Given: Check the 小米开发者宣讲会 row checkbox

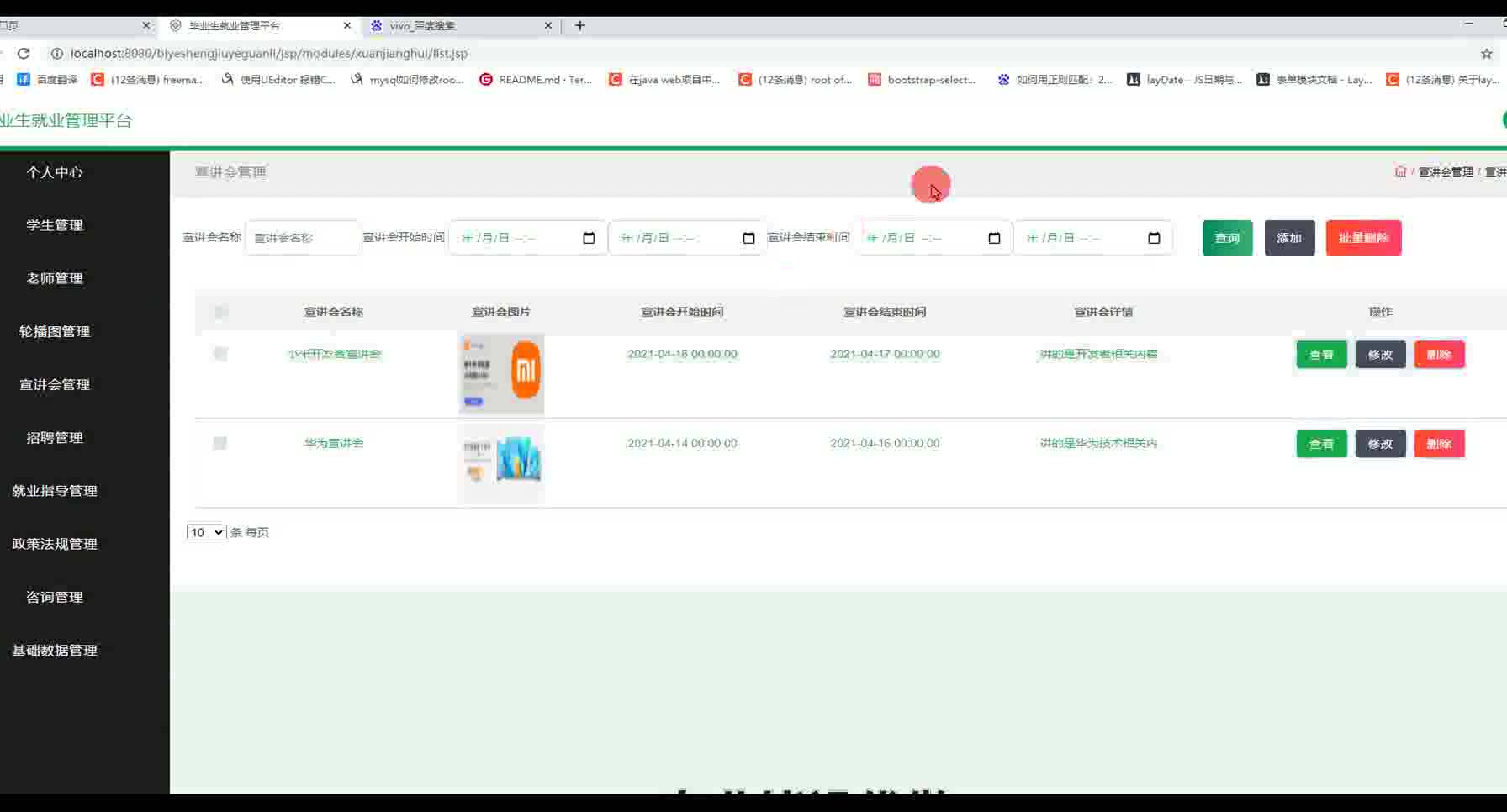Looking at the screenshot, I should pyautogui.click(x=220, y=354).
